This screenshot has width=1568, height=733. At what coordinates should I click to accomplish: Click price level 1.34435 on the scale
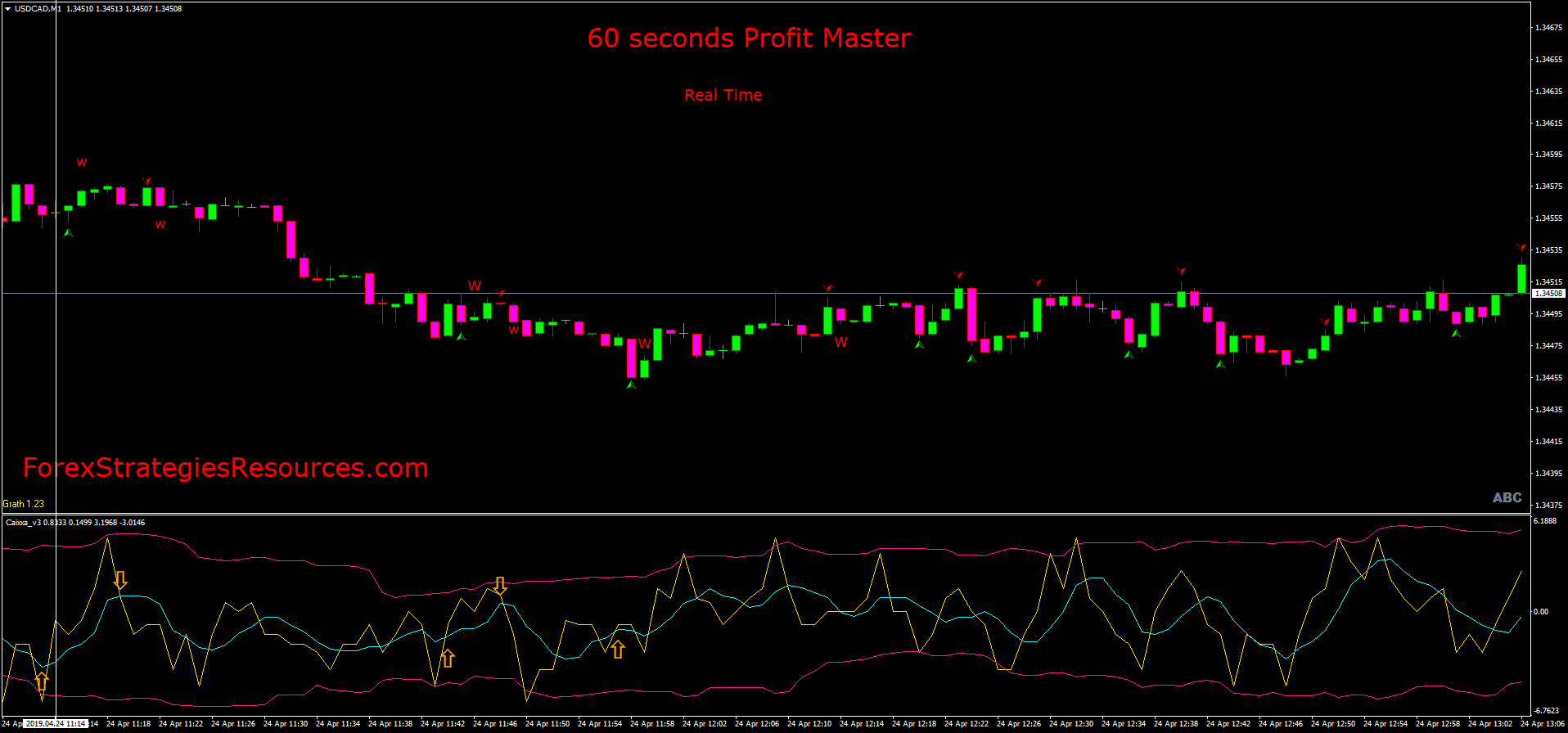pos(1549,410)
